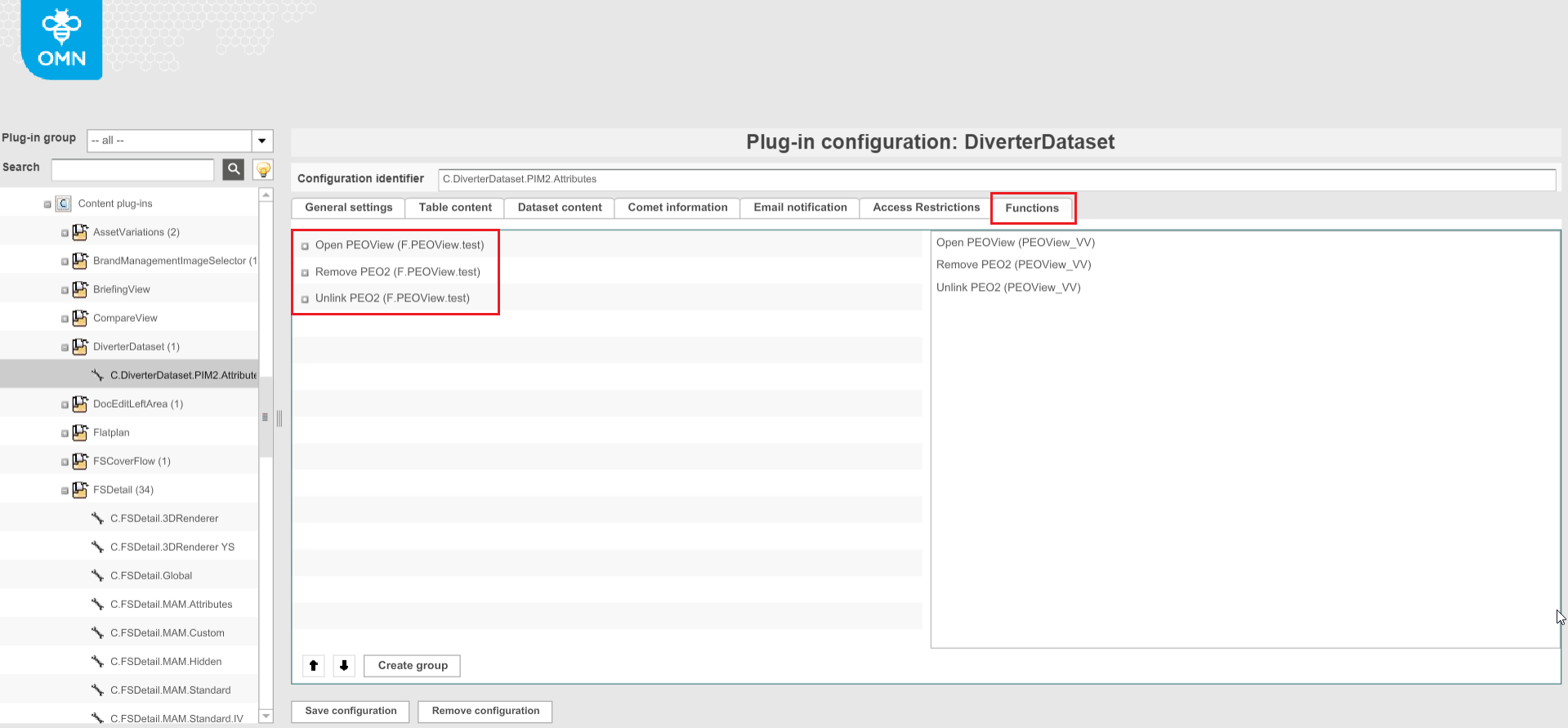Open the Access Restrictions tab
The width and height of the screenshot is (1568, 728).
(926, 208)
